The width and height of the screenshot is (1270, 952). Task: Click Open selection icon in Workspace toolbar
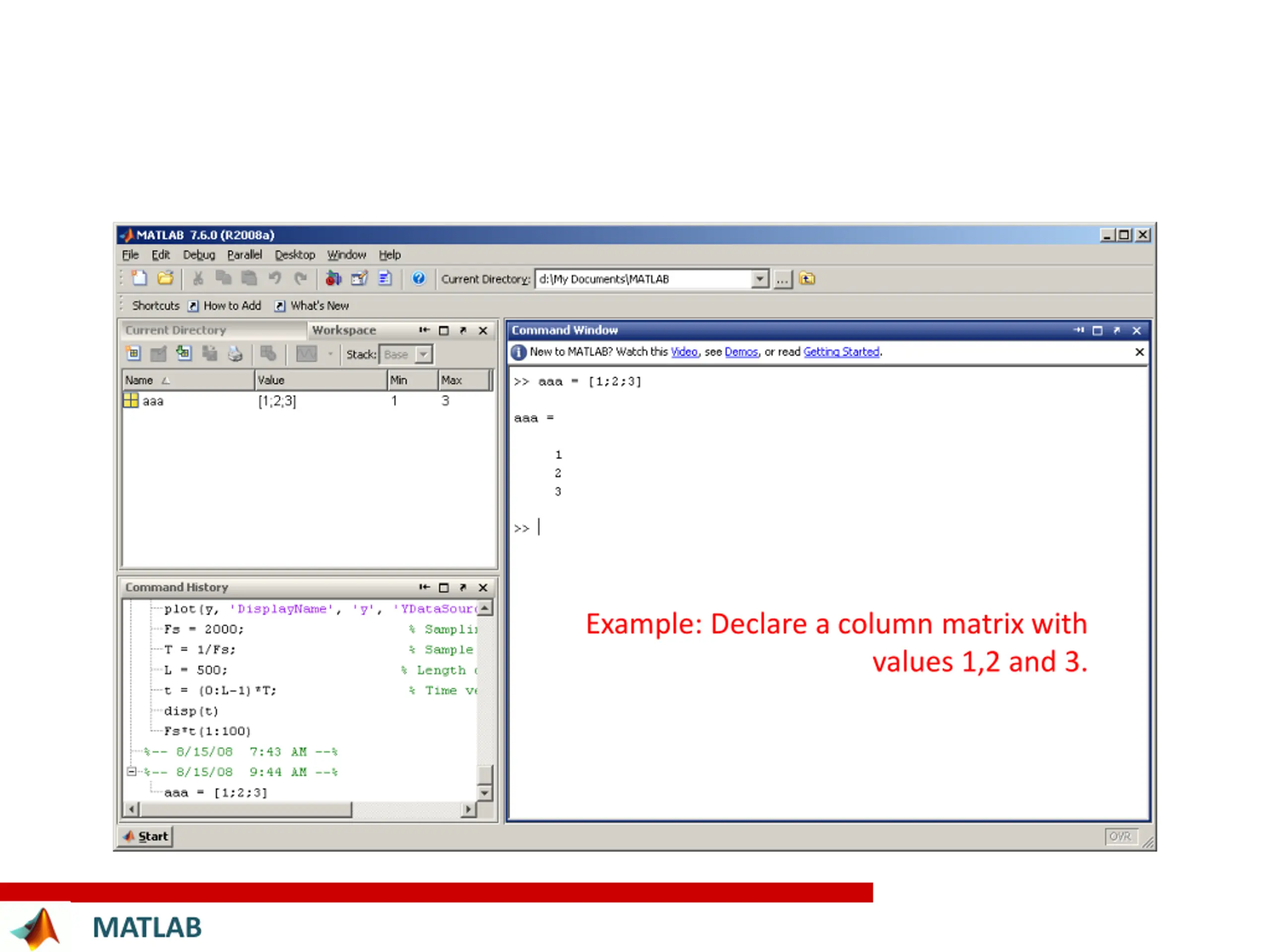158,354
